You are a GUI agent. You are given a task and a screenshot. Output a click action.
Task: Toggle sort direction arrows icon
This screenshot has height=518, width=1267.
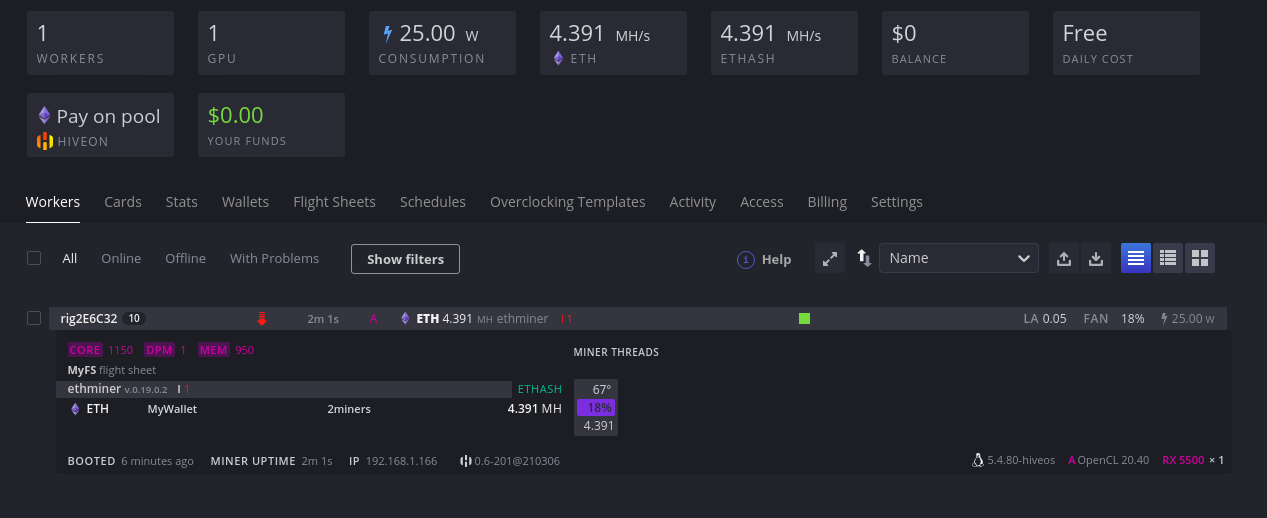[865, 259]
